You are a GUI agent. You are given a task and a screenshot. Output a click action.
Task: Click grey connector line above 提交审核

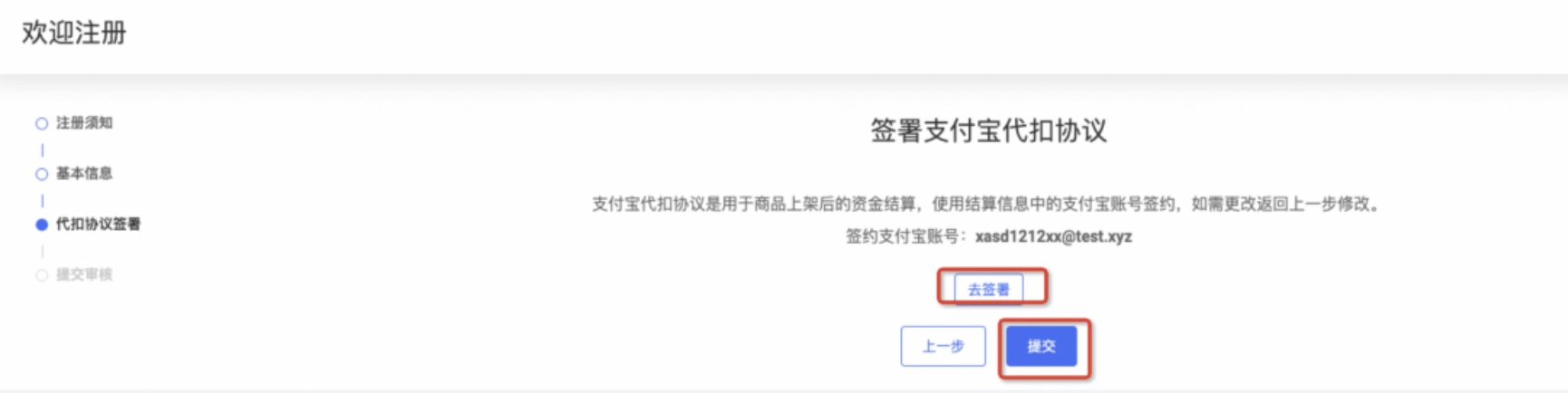(x=42, y=251)
